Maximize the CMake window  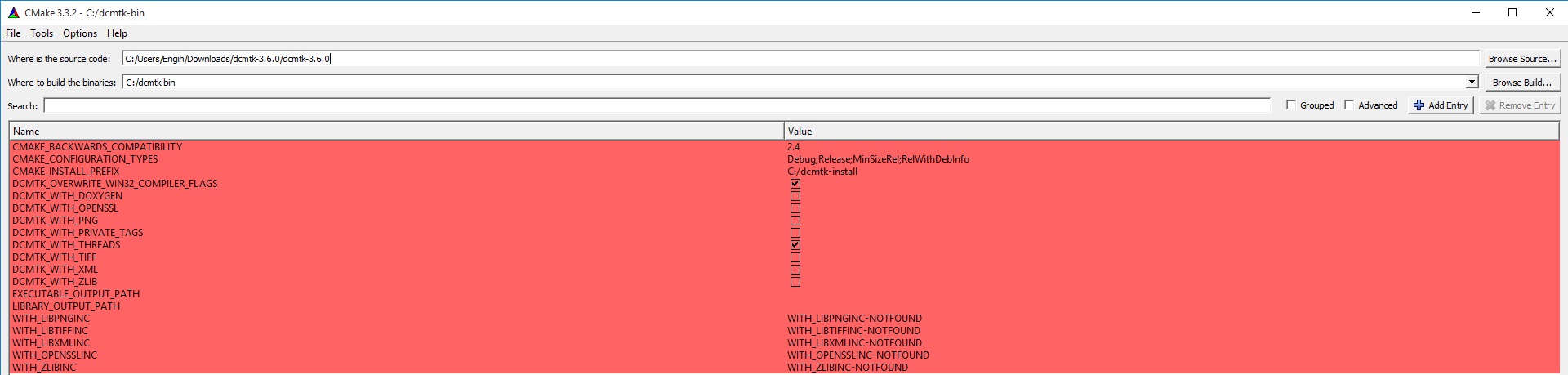pyautogui.click(x=1512, y=12)
